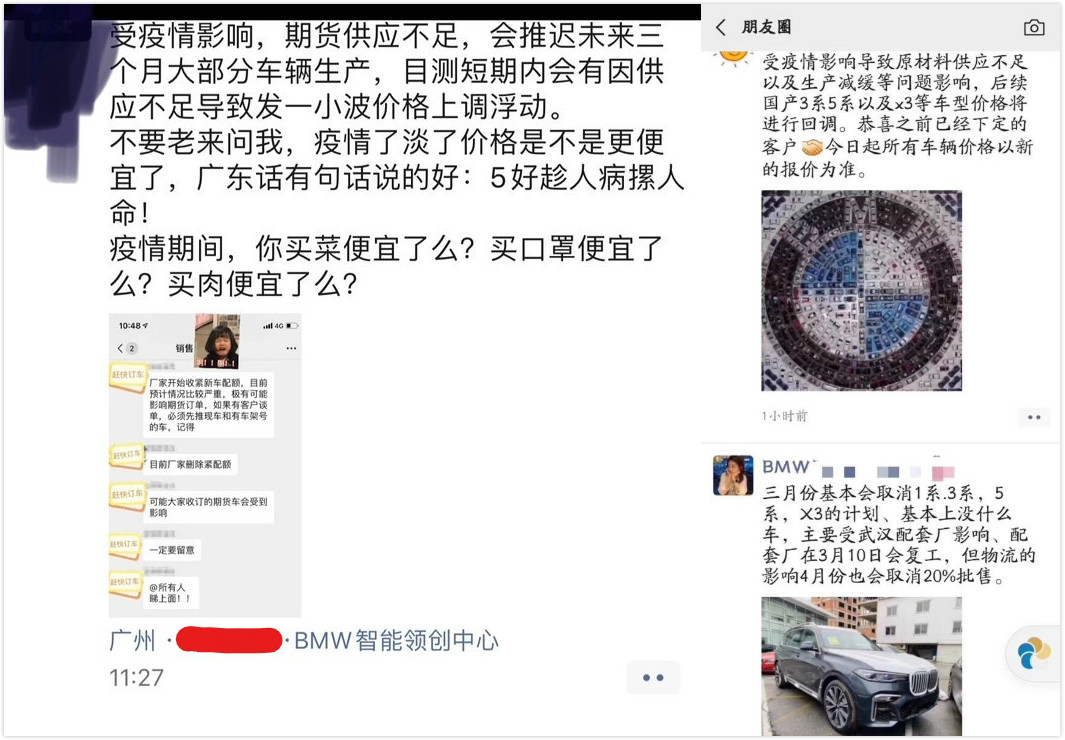Viewport: 1065px width, 740px height.
Task: Open the gray BMW X7 photo
Action: tap(861, 667)
